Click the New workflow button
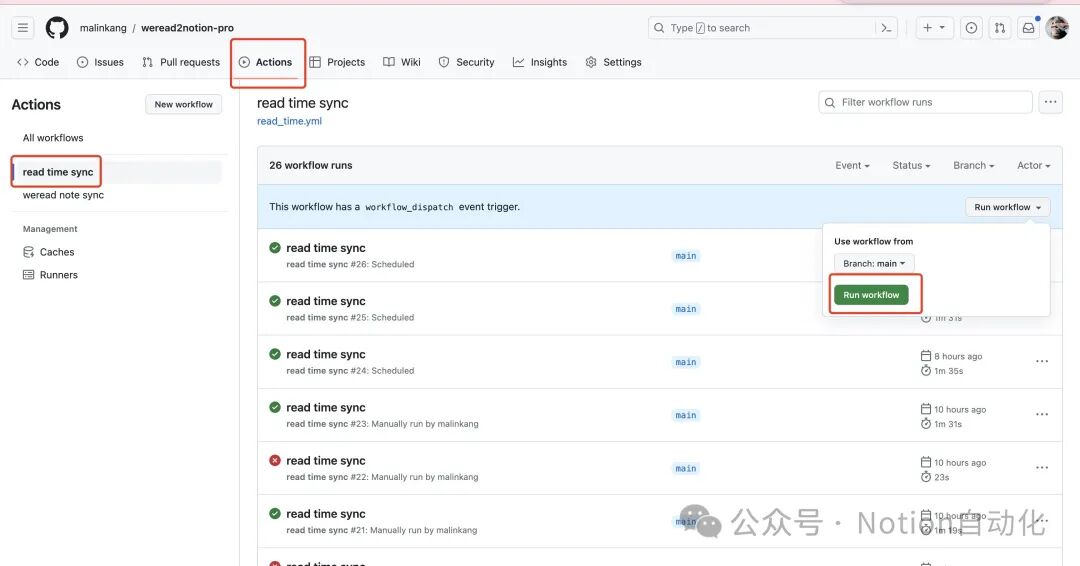This screenshot has height=566, width=1080. (x=183, y=104)
